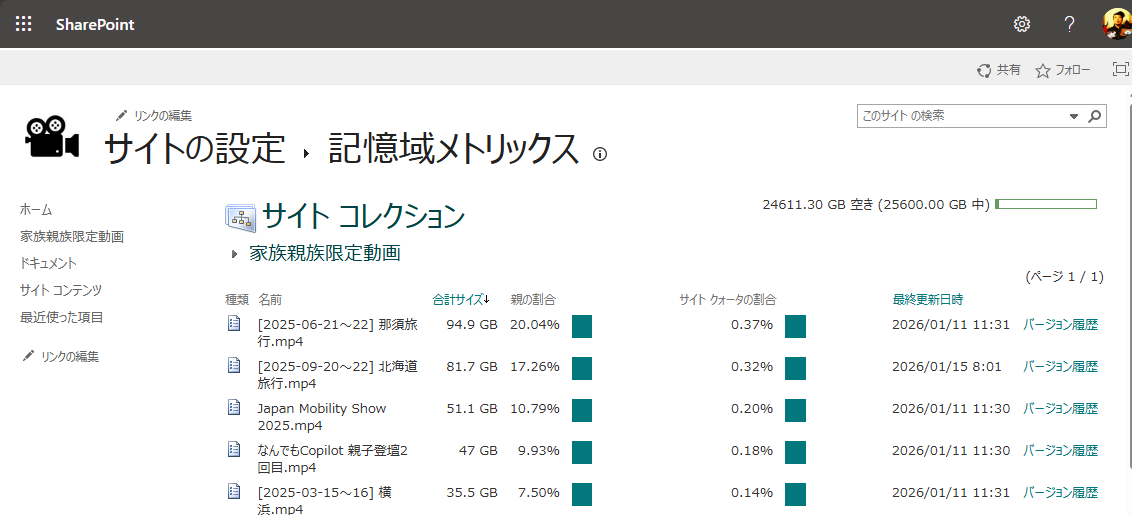Click the video camera site logo
Image resolution: width=1132 pixels, height=515 pixels.
[51, 138]
